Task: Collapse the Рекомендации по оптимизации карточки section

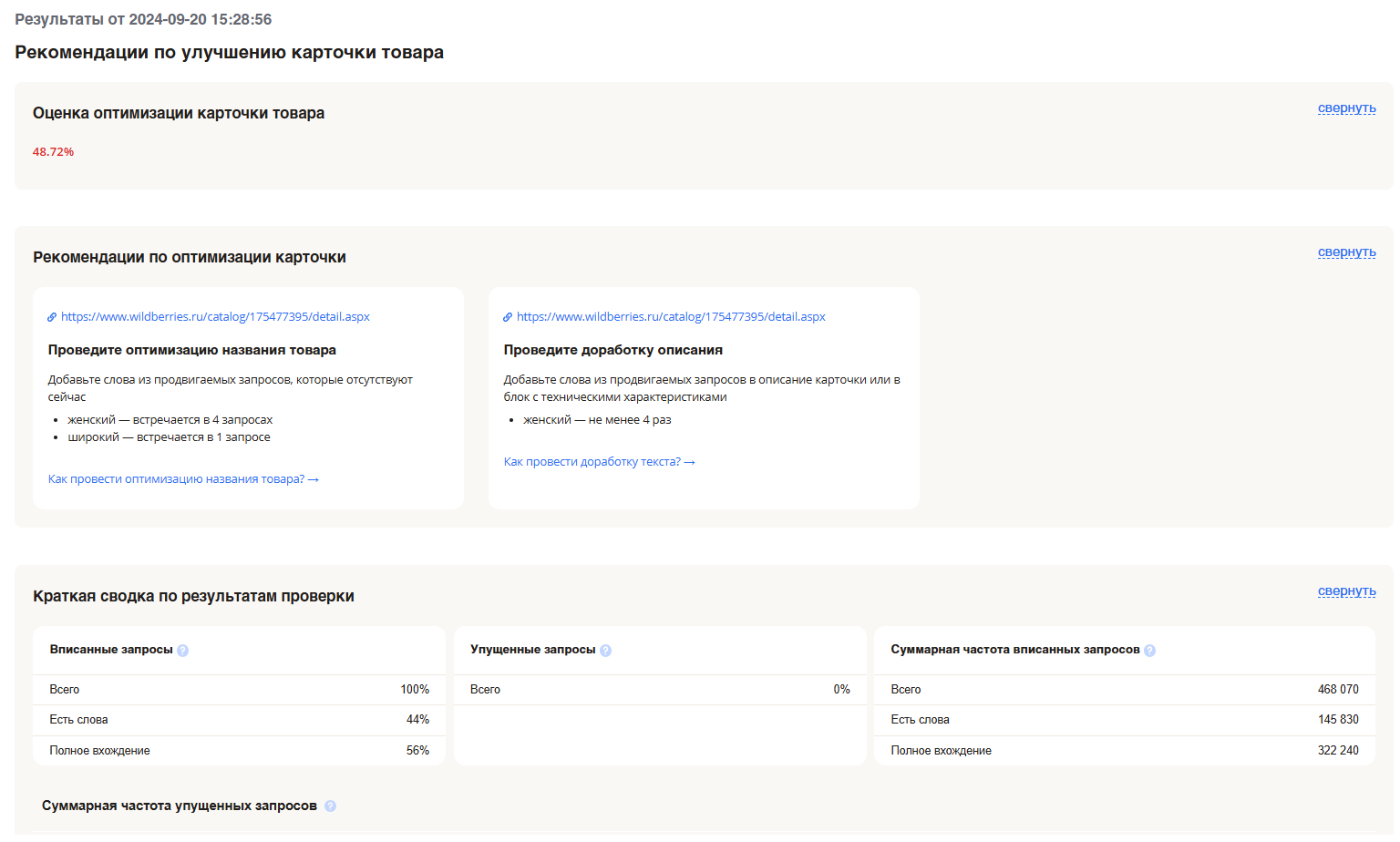Action: [1346, 252]
